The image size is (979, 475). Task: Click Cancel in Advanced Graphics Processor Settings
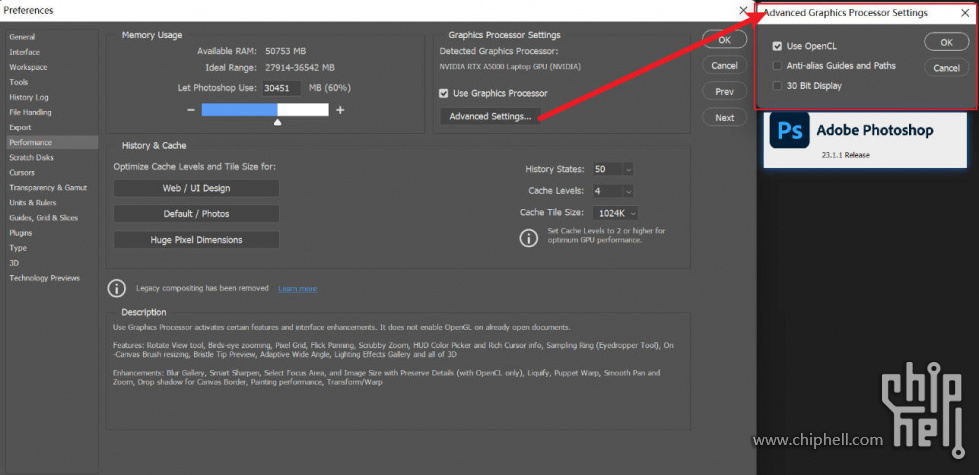pos(947,68)
